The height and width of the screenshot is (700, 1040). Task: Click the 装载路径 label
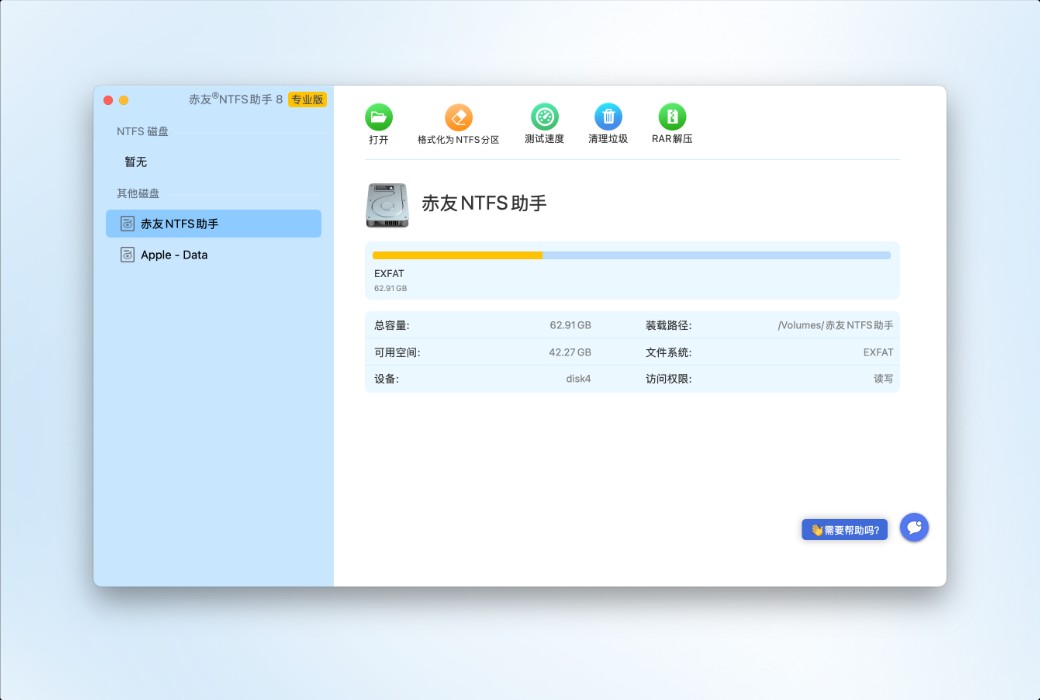click(x=669, y=325)
